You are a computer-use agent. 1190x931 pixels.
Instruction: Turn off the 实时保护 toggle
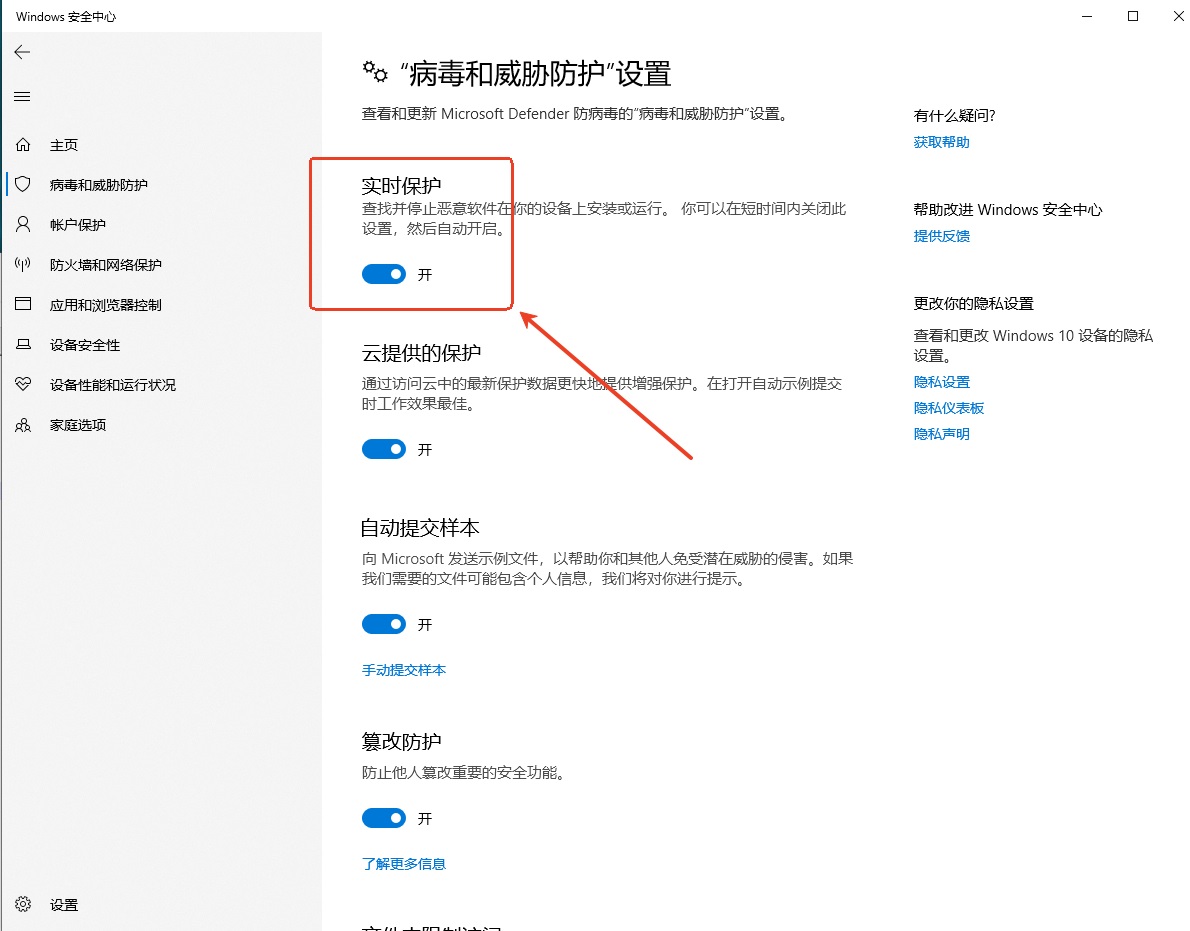tap(384, 274)
